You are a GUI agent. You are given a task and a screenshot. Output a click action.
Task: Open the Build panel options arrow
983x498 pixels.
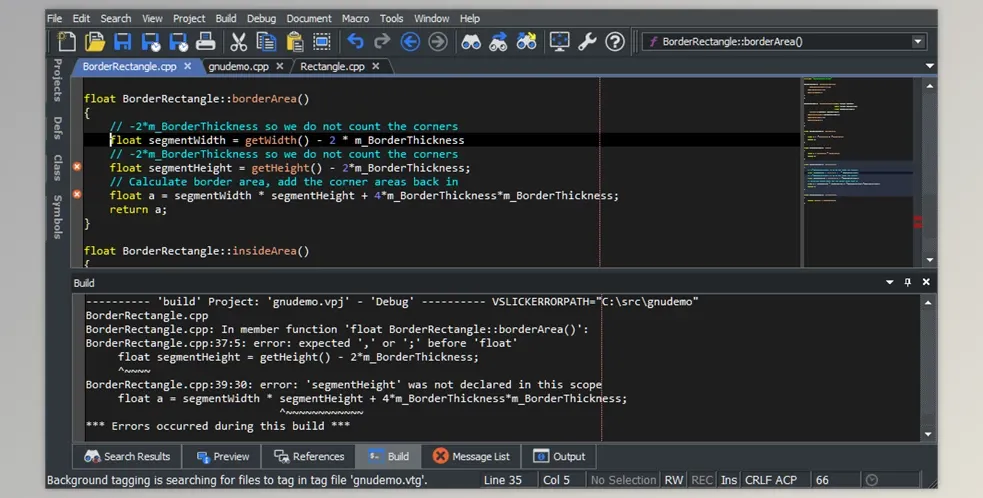pyautogui.click(x=889, y=282)
